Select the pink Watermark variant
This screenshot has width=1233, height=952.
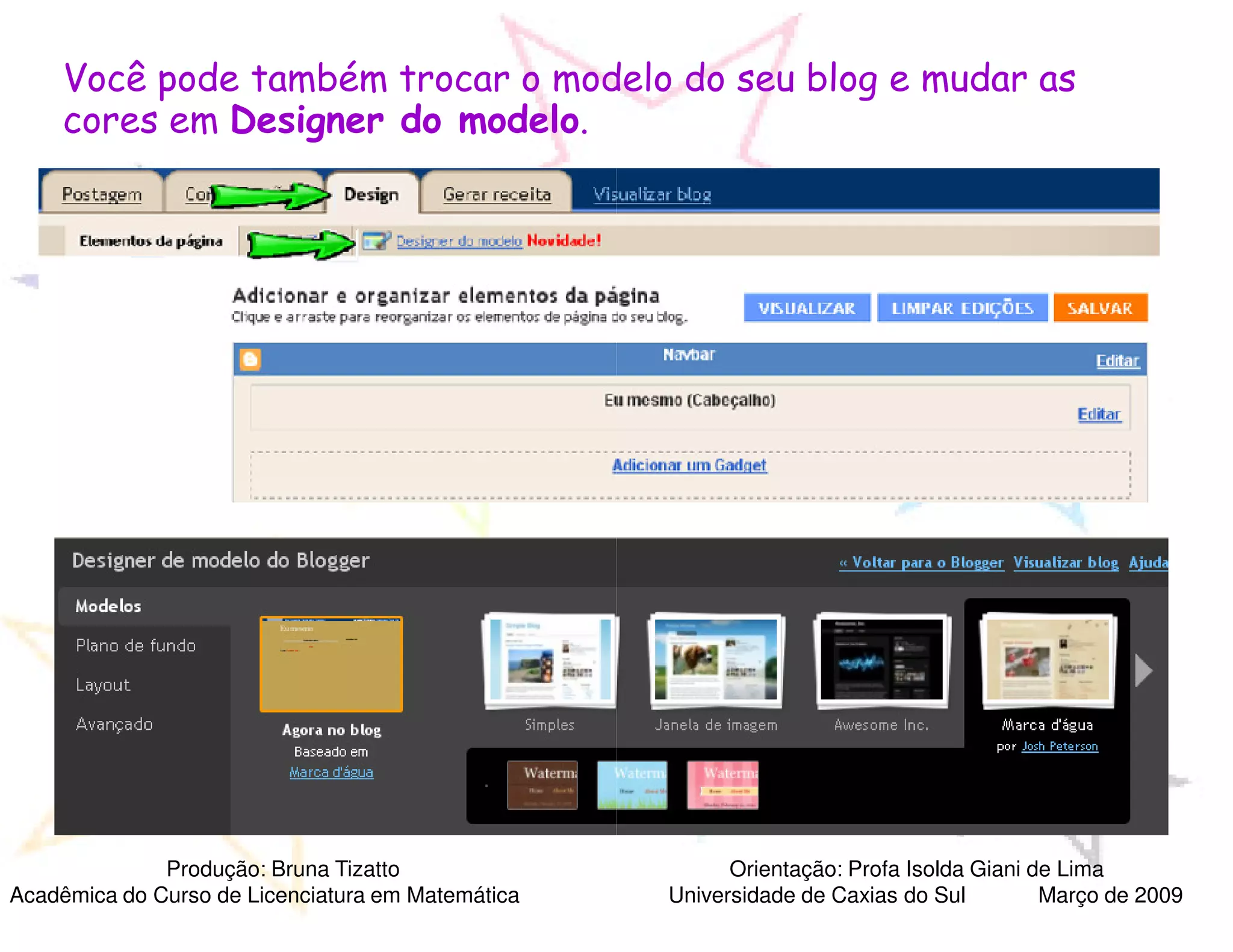pyautogui.click(x=722, y=785)
